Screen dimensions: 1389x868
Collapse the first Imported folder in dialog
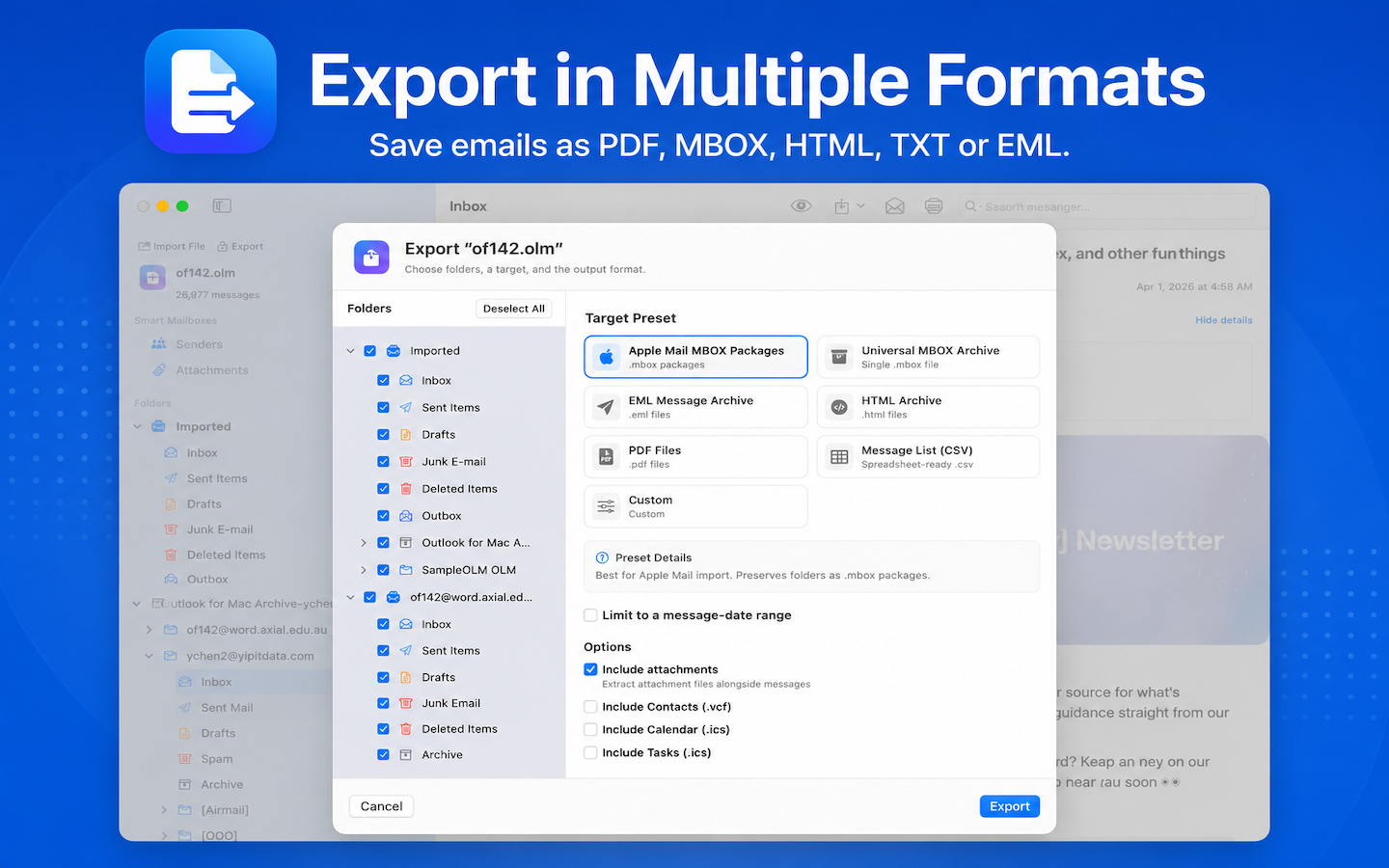[x=350, y=351]
